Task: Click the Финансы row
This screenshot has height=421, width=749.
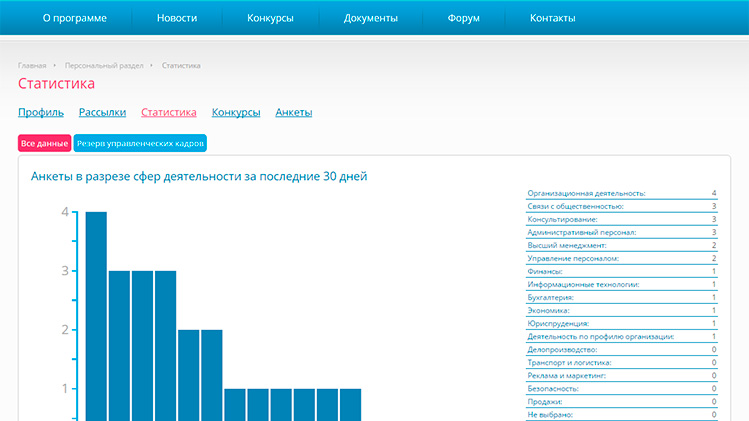Action: pyautogui.click(x=621, y=271)
